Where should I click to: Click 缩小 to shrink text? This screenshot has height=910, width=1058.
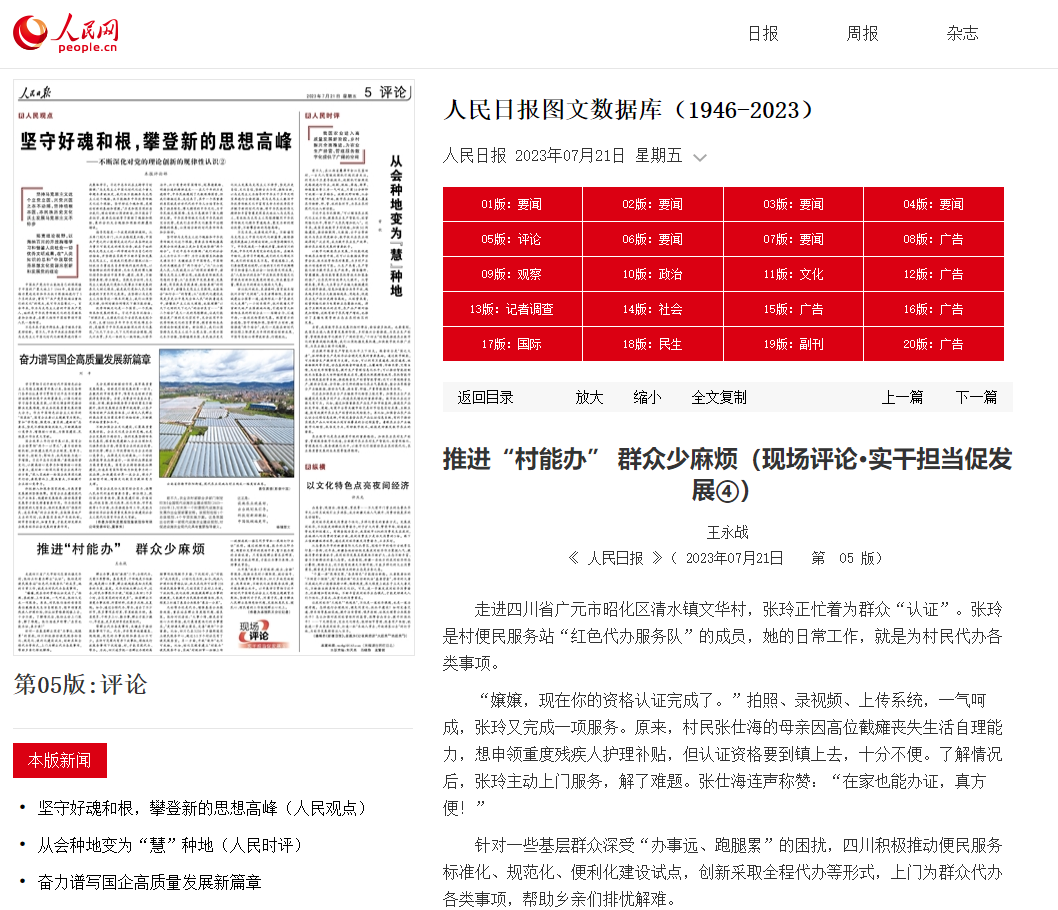point(647,397)
